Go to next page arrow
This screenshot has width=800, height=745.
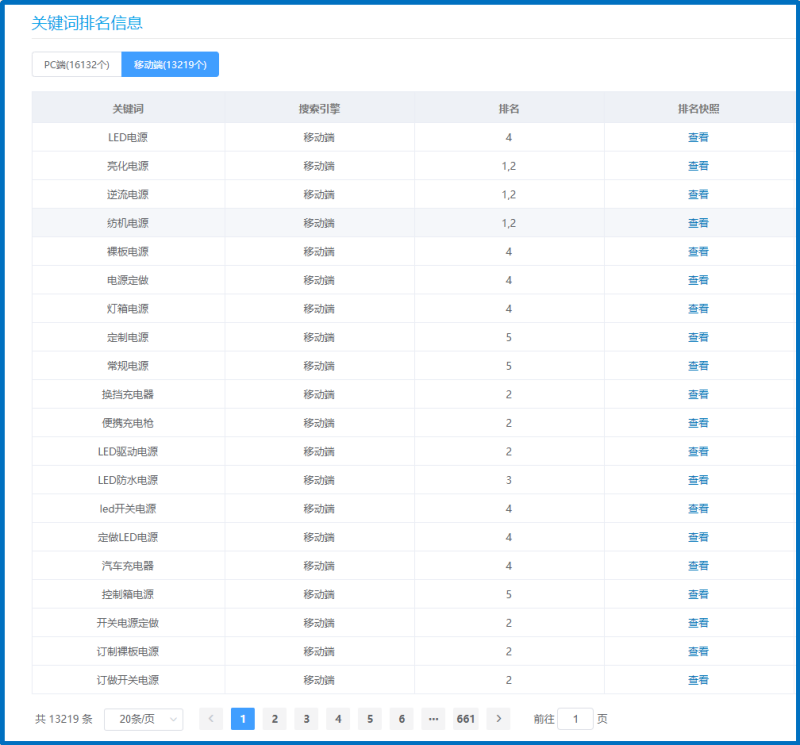tap(498, 719)
